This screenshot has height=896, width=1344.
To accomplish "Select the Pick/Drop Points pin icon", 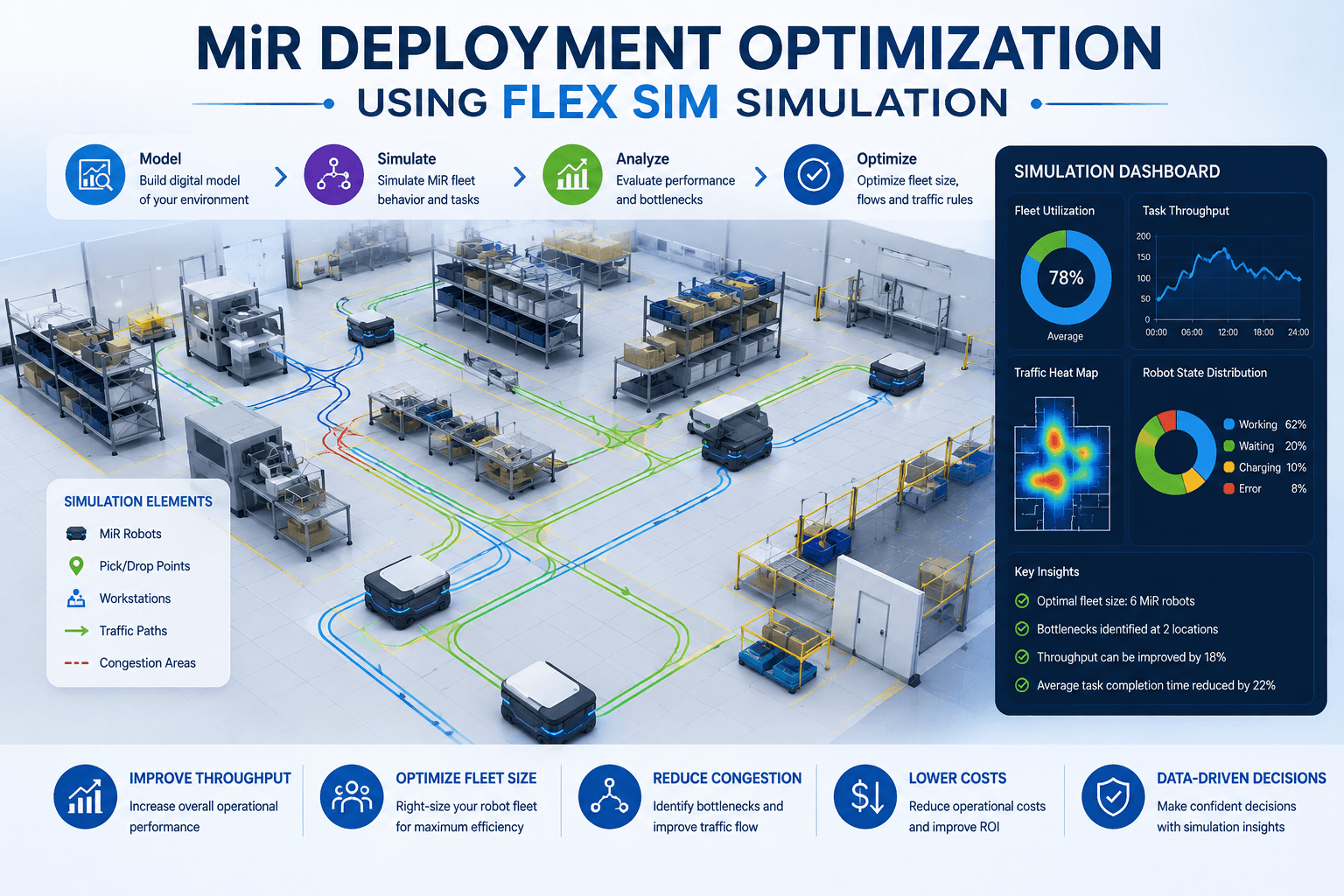I will pyautogui.click(x=76, y=566).
